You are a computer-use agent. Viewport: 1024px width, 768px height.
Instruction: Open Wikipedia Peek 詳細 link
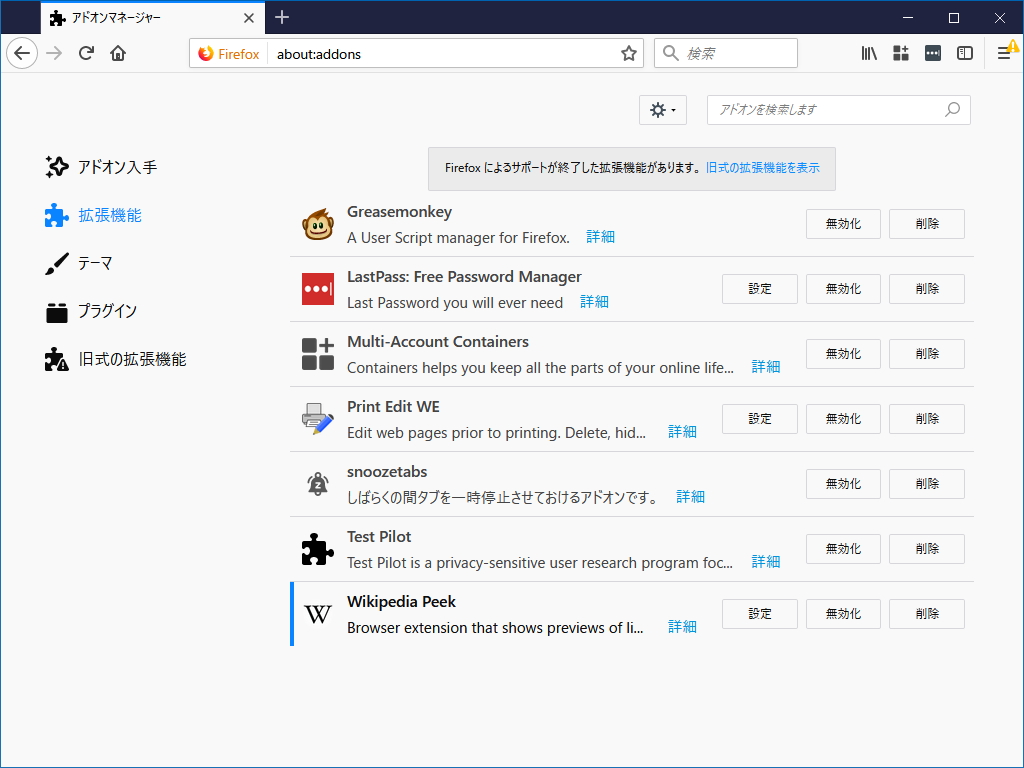[682, 627]
